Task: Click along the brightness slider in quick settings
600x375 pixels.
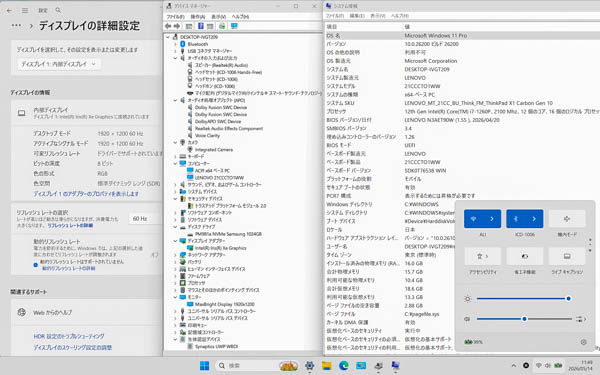Action: pyautogui.click(x=523, y=298)
